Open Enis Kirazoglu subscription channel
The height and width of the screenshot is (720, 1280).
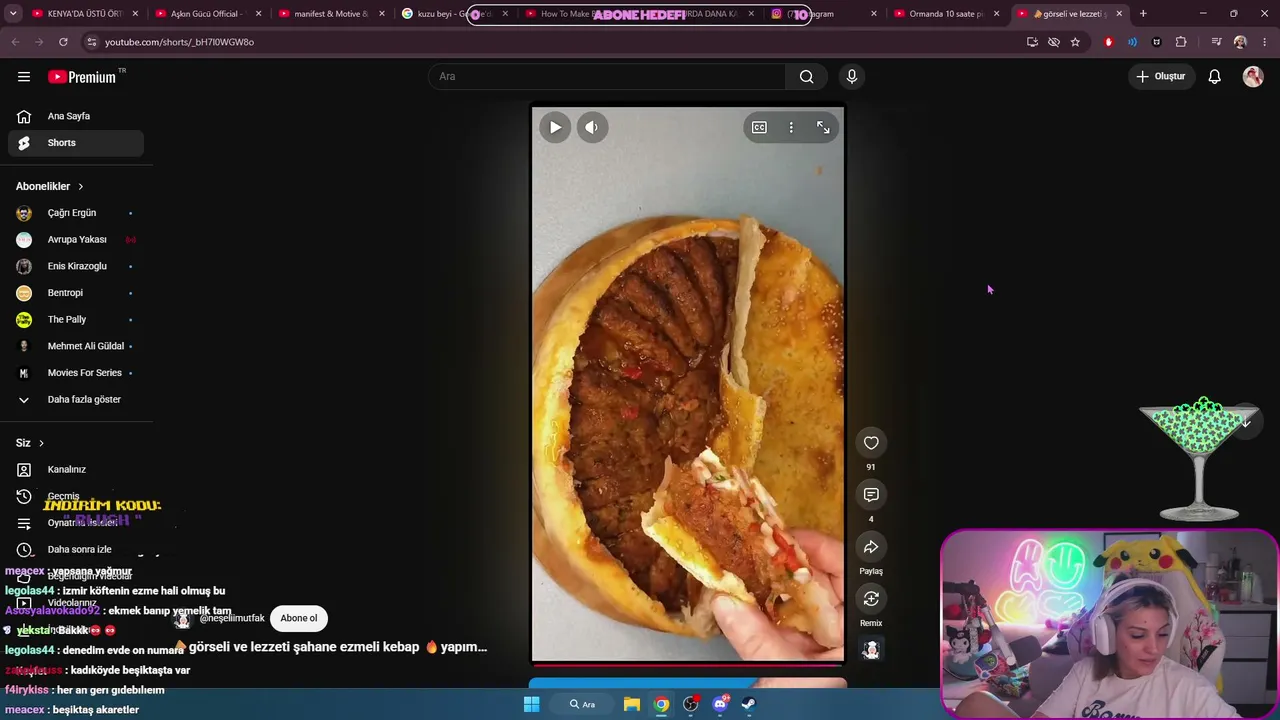pyautogui.click(x=76, y=266)
